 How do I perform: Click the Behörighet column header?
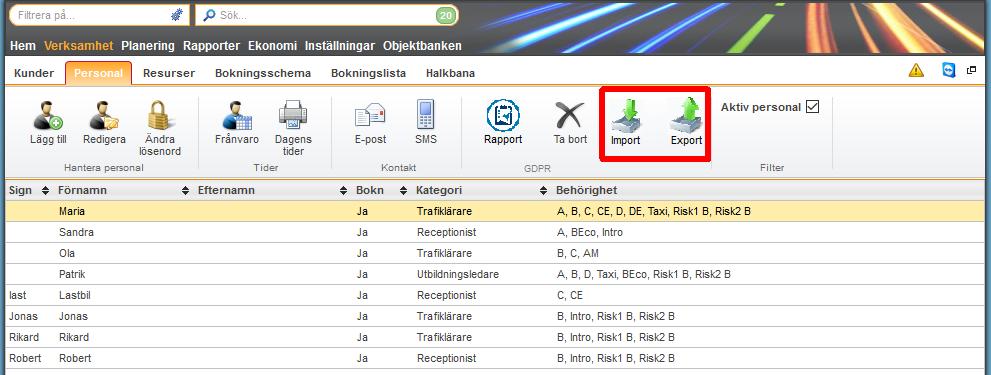click(x=586, y=190)
